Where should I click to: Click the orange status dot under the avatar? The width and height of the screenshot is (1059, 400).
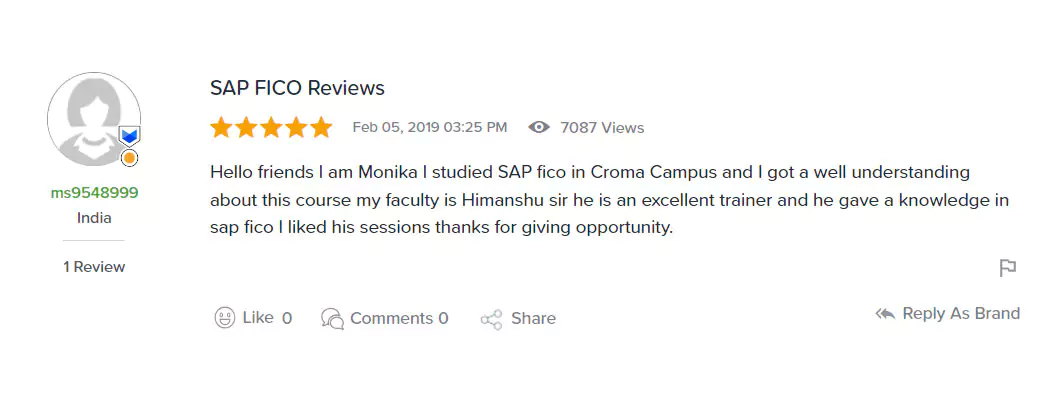(x=129, y=158)
